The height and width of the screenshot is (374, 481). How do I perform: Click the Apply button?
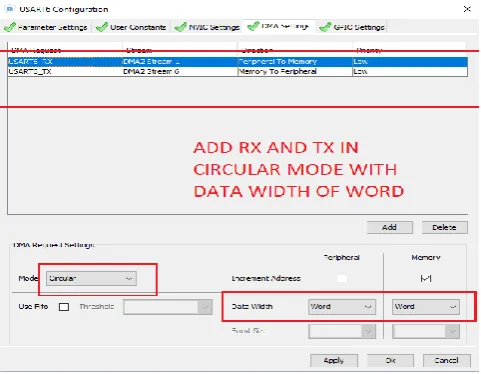[x=334, y=360]
